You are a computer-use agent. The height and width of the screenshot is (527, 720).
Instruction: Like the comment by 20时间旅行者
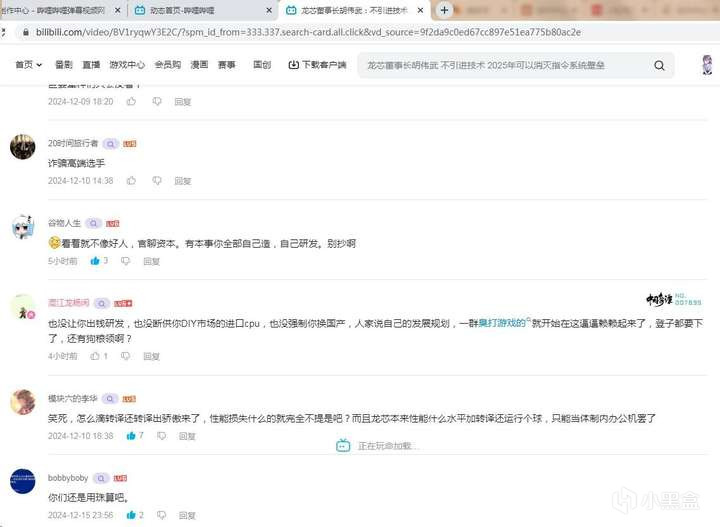coord(131,180)
